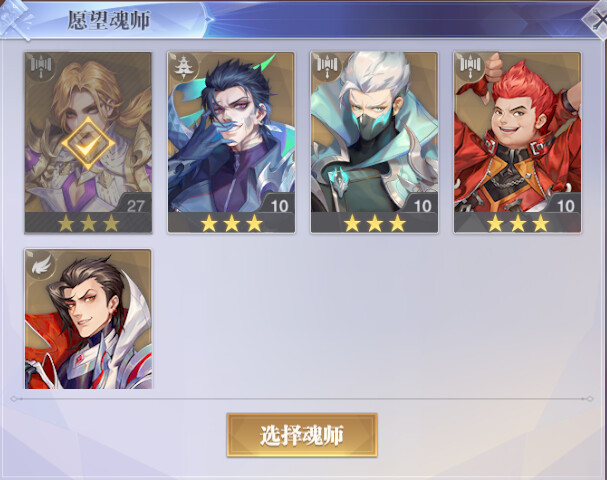Click the wing class icon on the red-caped card

point(41,264)
